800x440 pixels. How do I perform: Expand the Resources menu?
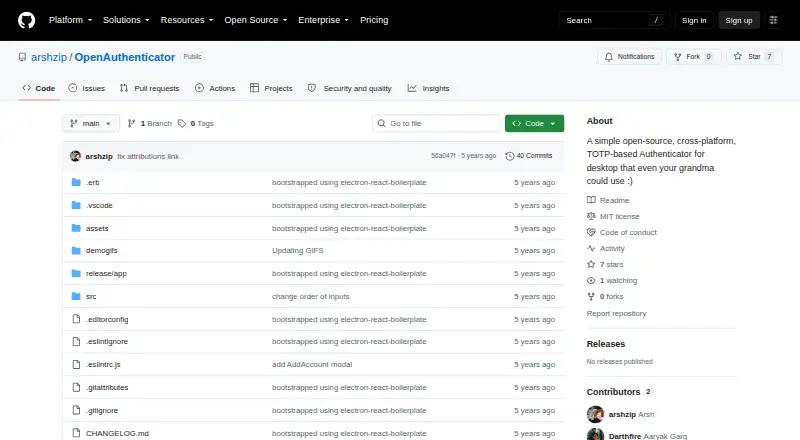[x=187, y=20]
